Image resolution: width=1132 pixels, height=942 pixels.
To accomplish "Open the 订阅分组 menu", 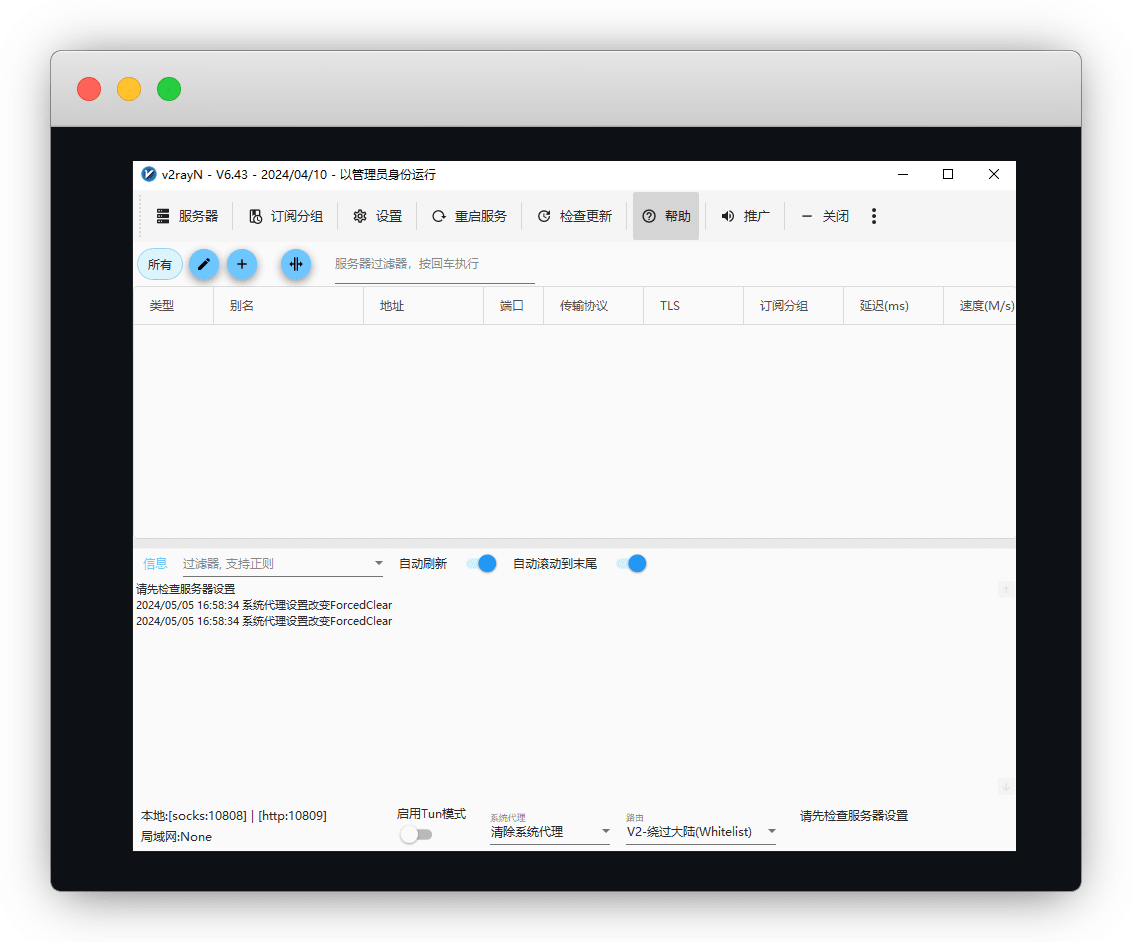I will [x=286, y=216].
